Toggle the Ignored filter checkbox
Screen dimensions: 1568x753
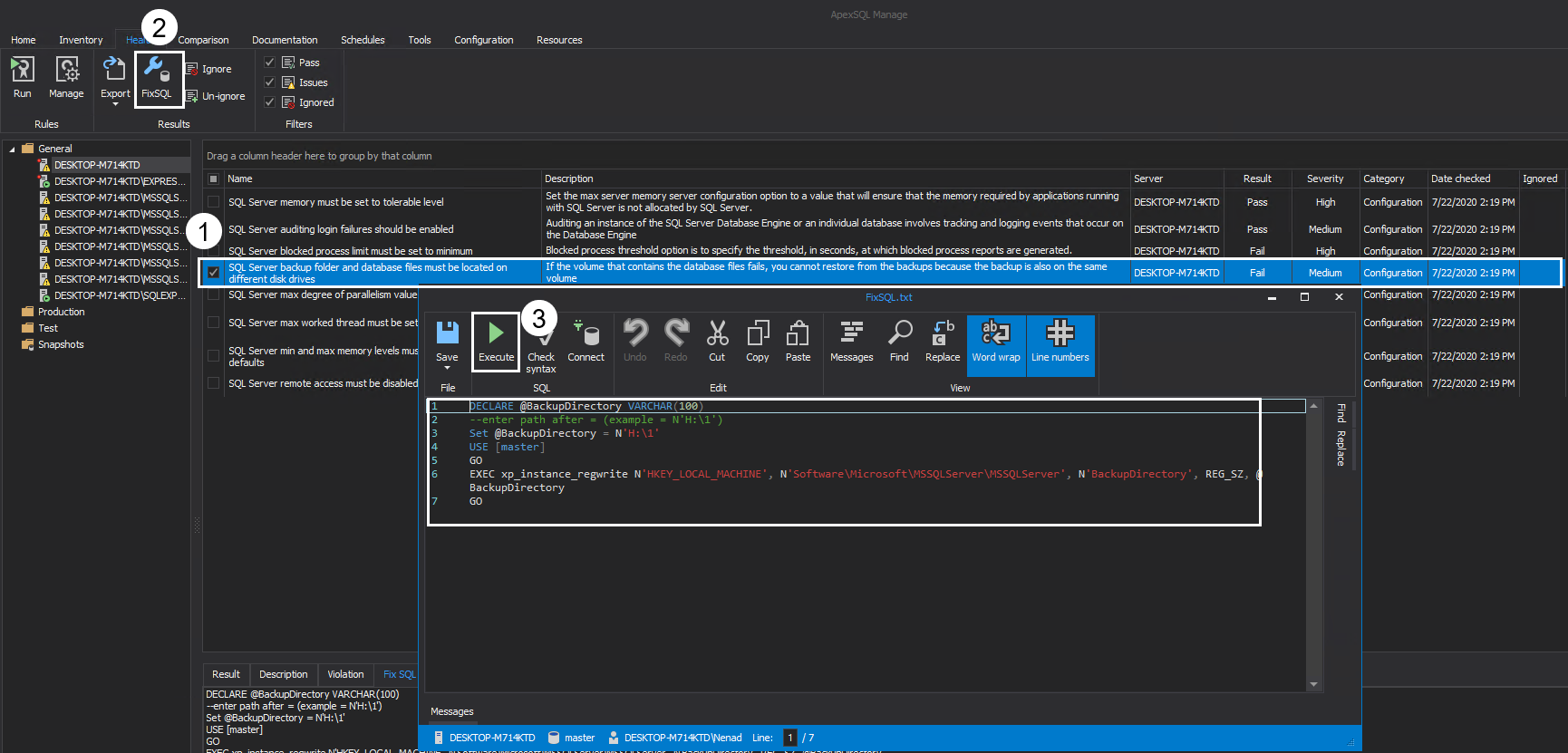269,102
